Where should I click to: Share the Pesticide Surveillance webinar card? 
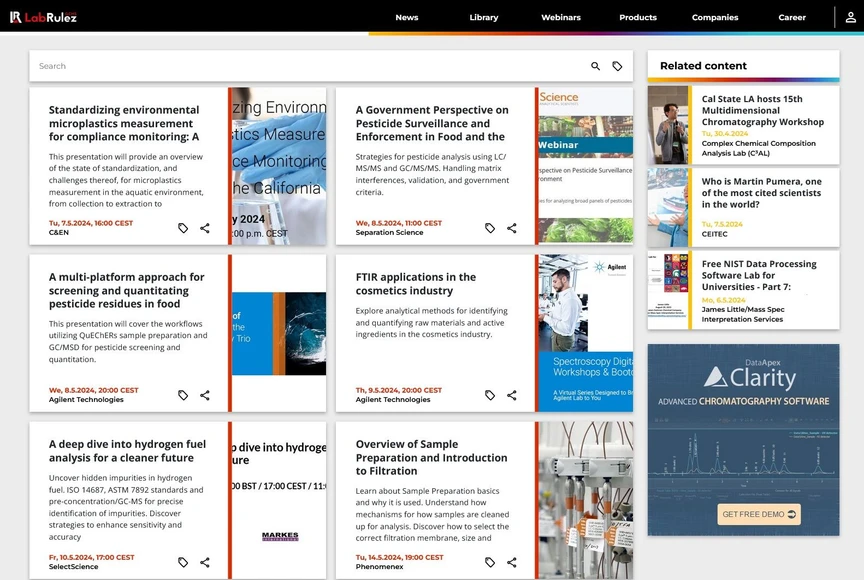click(512, 228)
